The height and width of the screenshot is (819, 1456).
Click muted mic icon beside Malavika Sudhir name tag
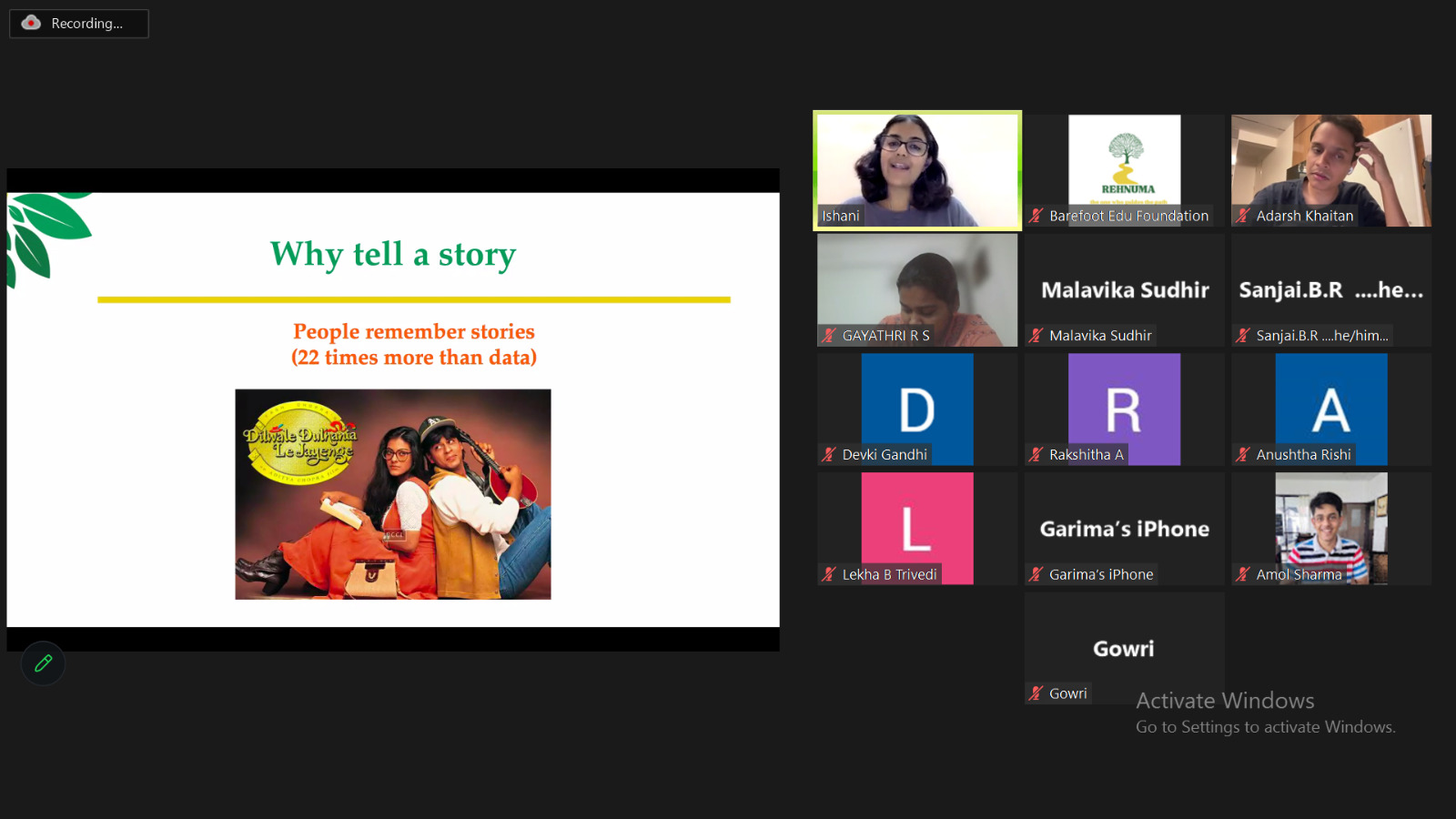(1036, 335)
